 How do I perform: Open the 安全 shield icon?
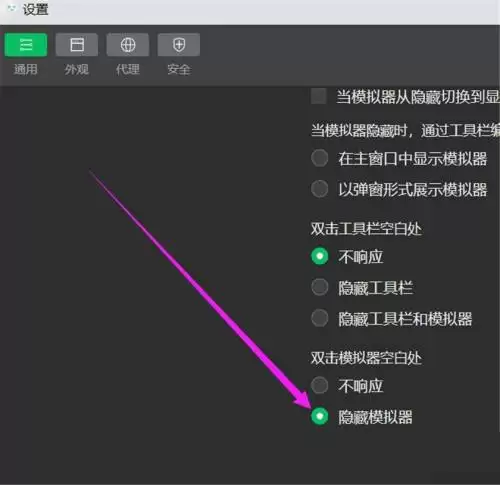179,45
